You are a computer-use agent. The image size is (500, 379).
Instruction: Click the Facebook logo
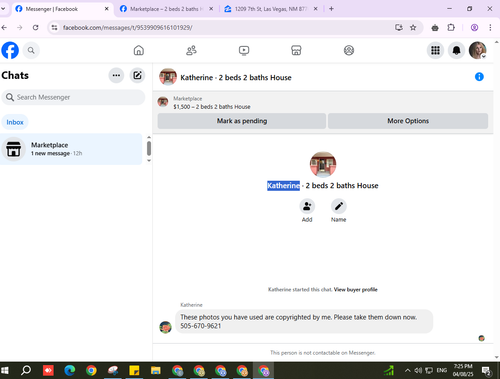[x=10, y=50]
